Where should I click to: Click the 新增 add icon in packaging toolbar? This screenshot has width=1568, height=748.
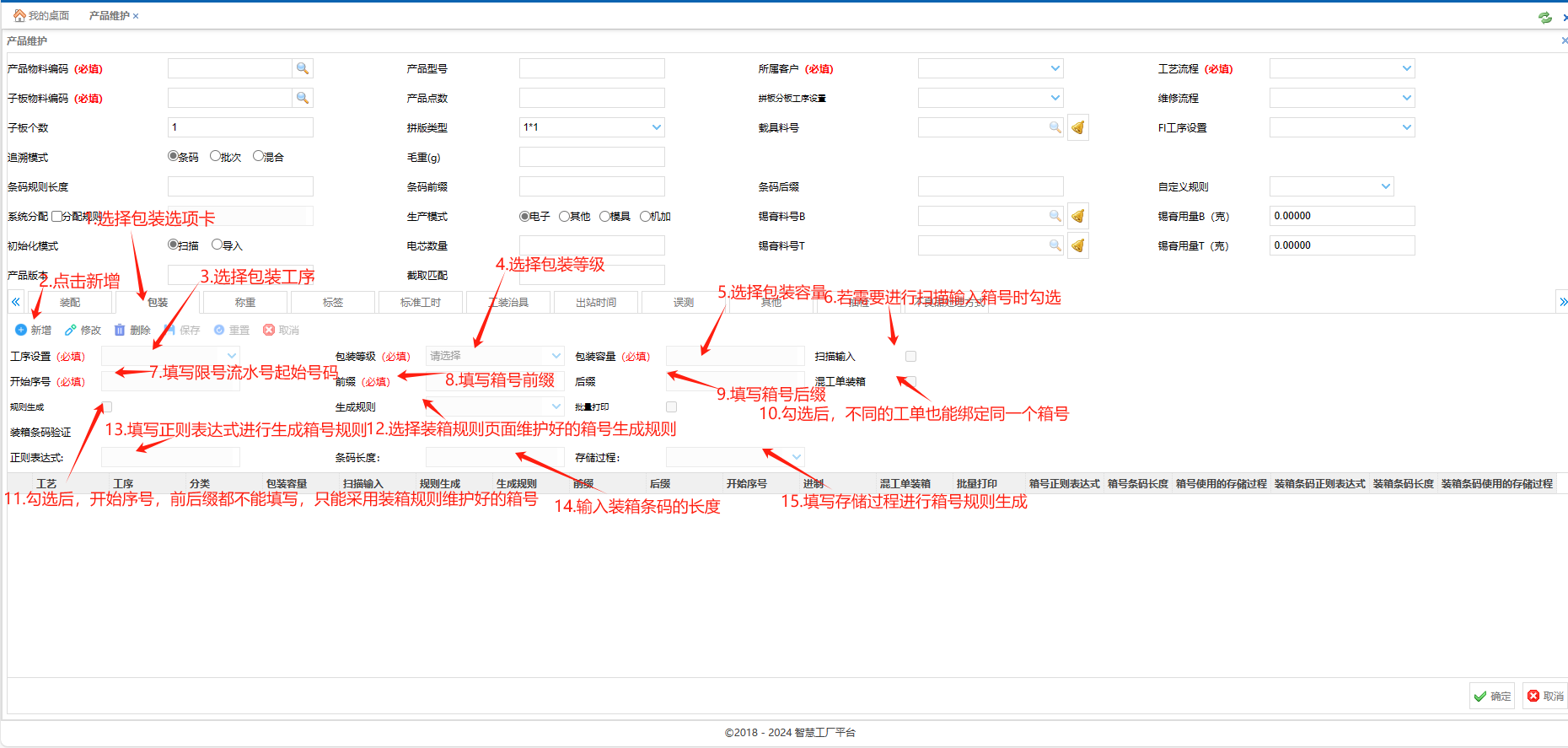[22, 330]
